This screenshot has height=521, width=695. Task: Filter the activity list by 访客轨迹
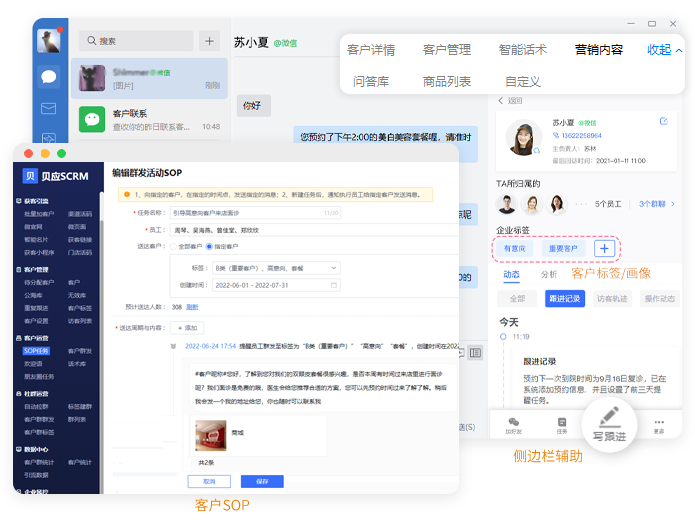tap(612, 299)
